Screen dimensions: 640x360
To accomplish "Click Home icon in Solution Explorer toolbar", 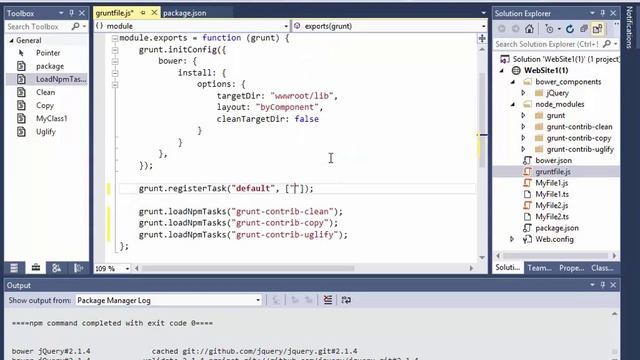I will click(x=529, y=29).
